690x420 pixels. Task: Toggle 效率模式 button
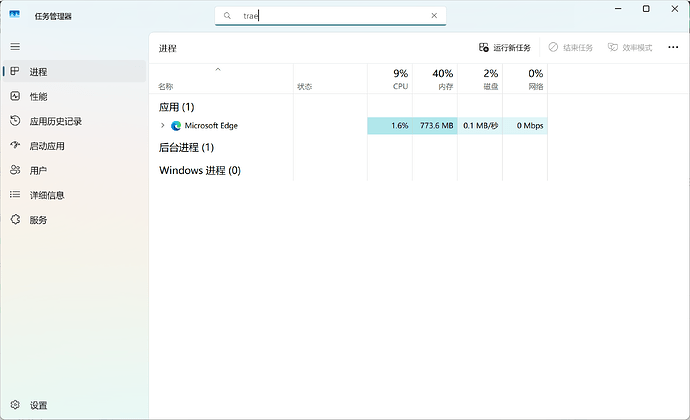pyautogui.click(x=630, y=48)
